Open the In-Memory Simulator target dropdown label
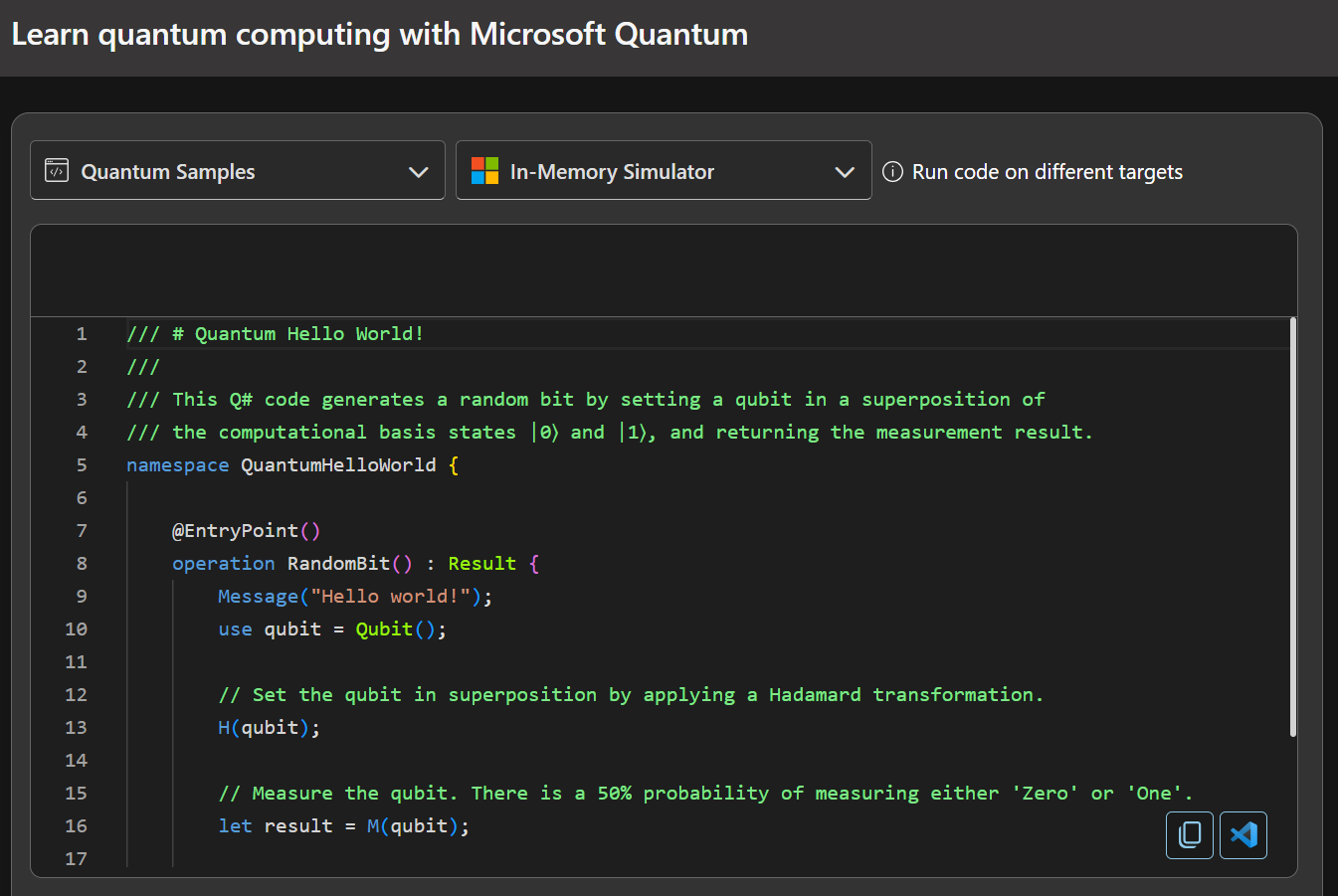 pos(612,172)
